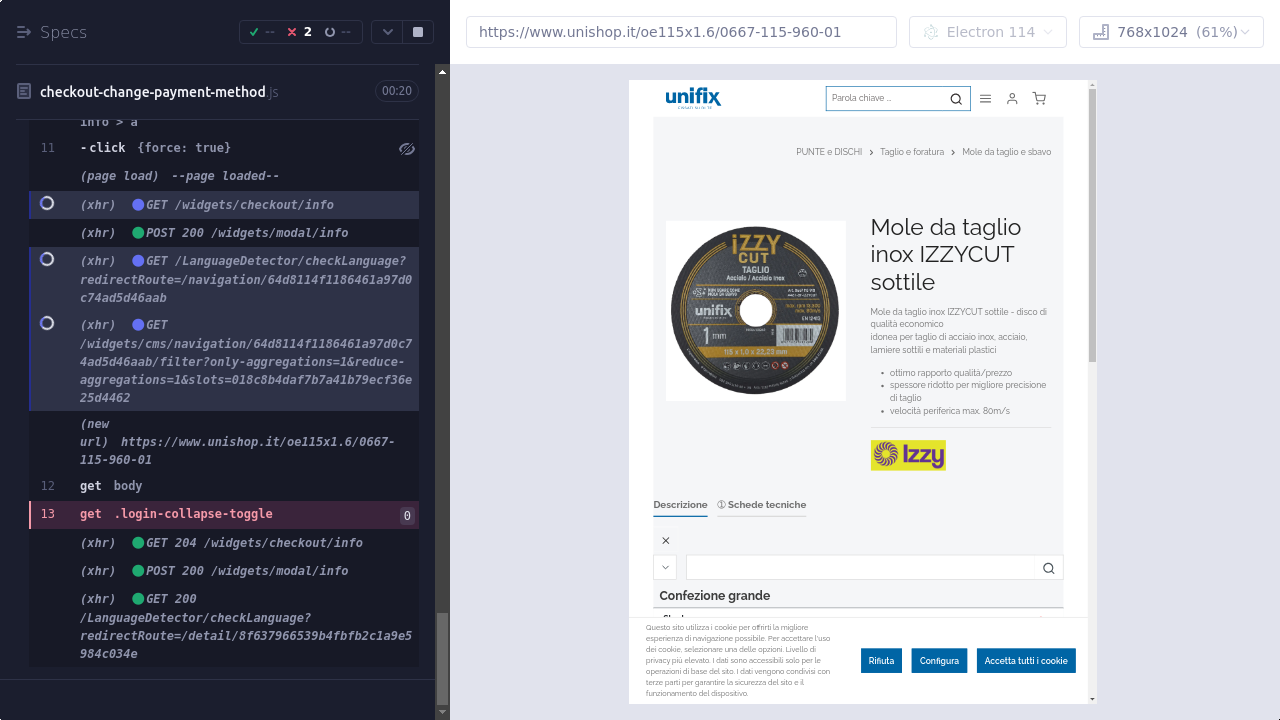Click the stop test run button

(418, 32)
